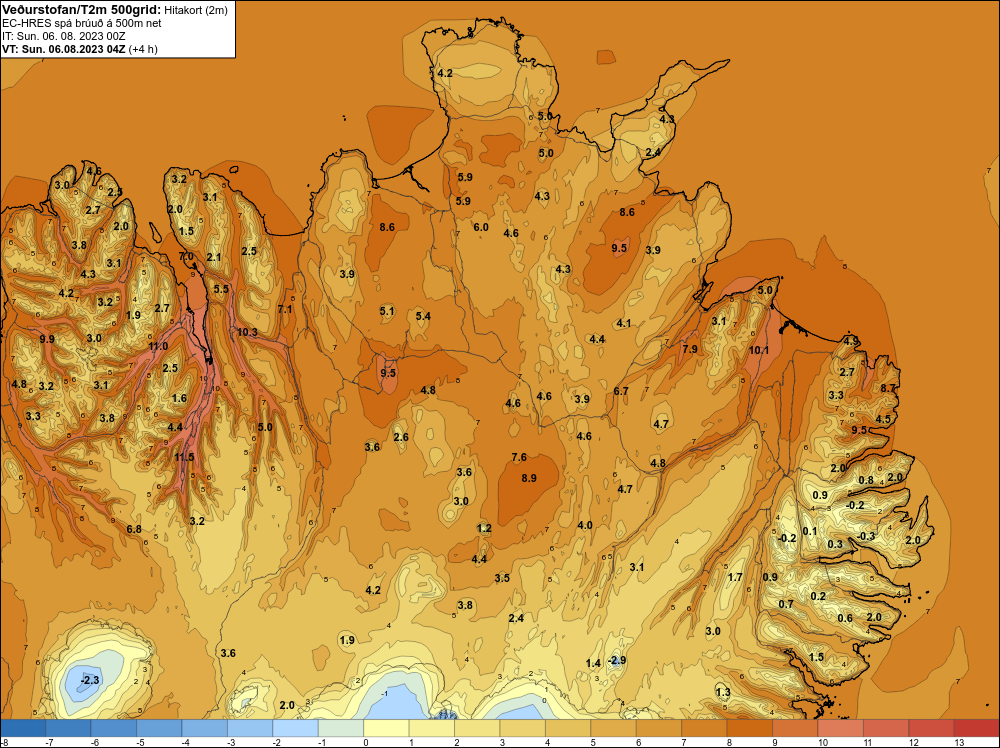Click the 1.3 temperature value on the map
This screenshot has width=1000, height=748.
click(x=723, y=693)
